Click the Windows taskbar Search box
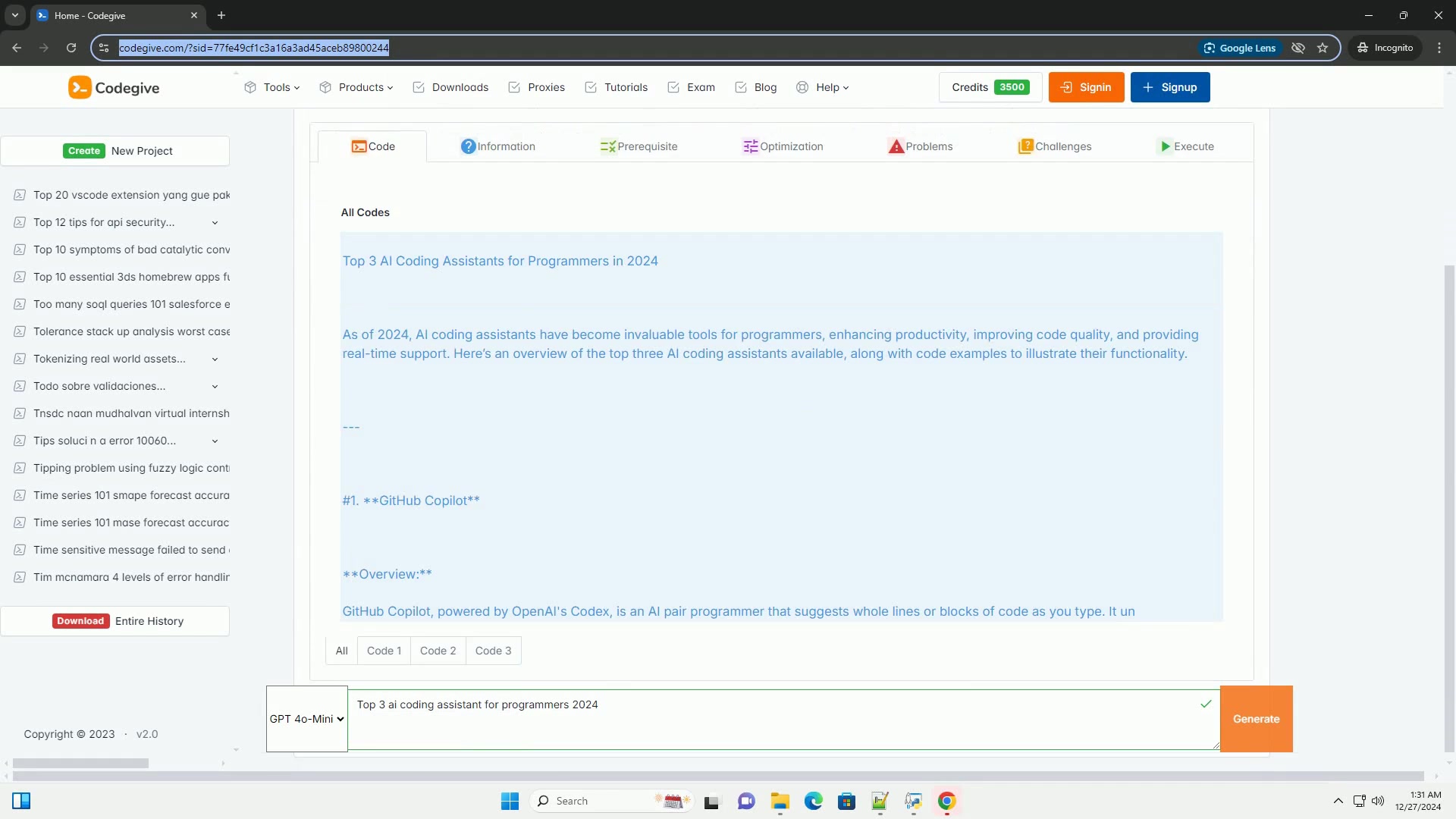This screenshot has width=1456, height=819. (x=611, y=801)
